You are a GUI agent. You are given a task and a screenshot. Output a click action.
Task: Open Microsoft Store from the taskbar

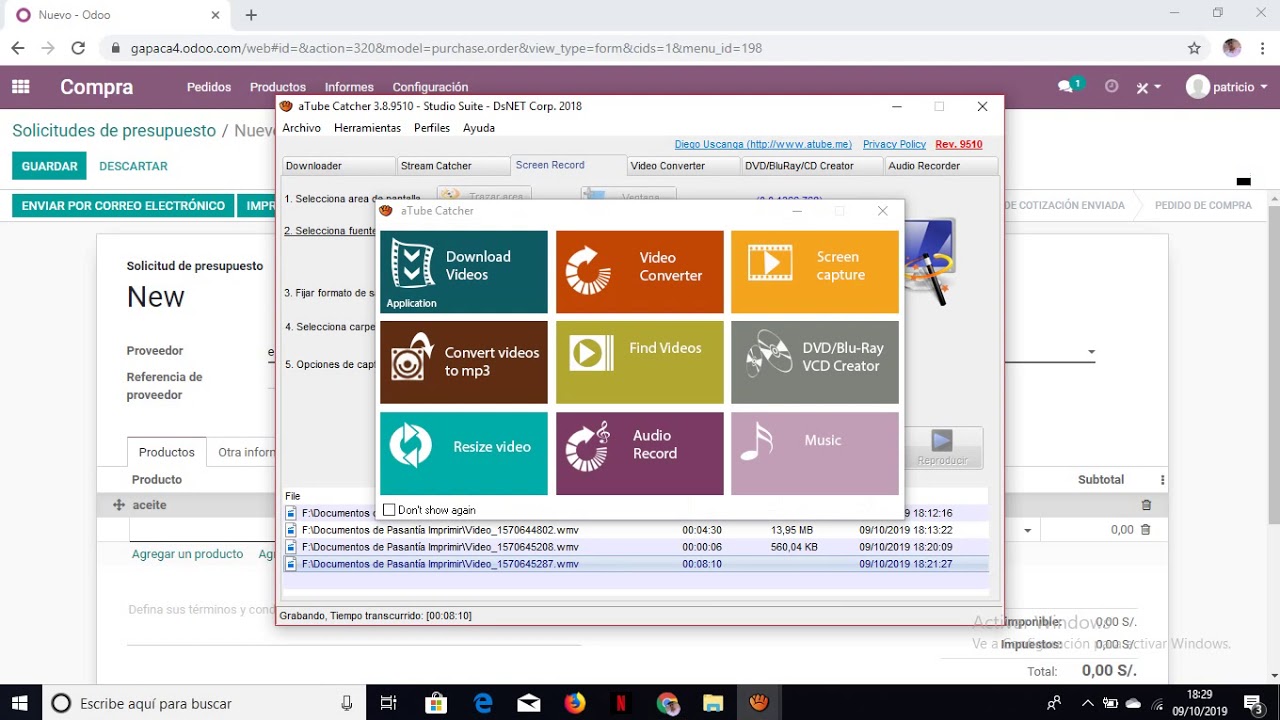tap(436, 703)
